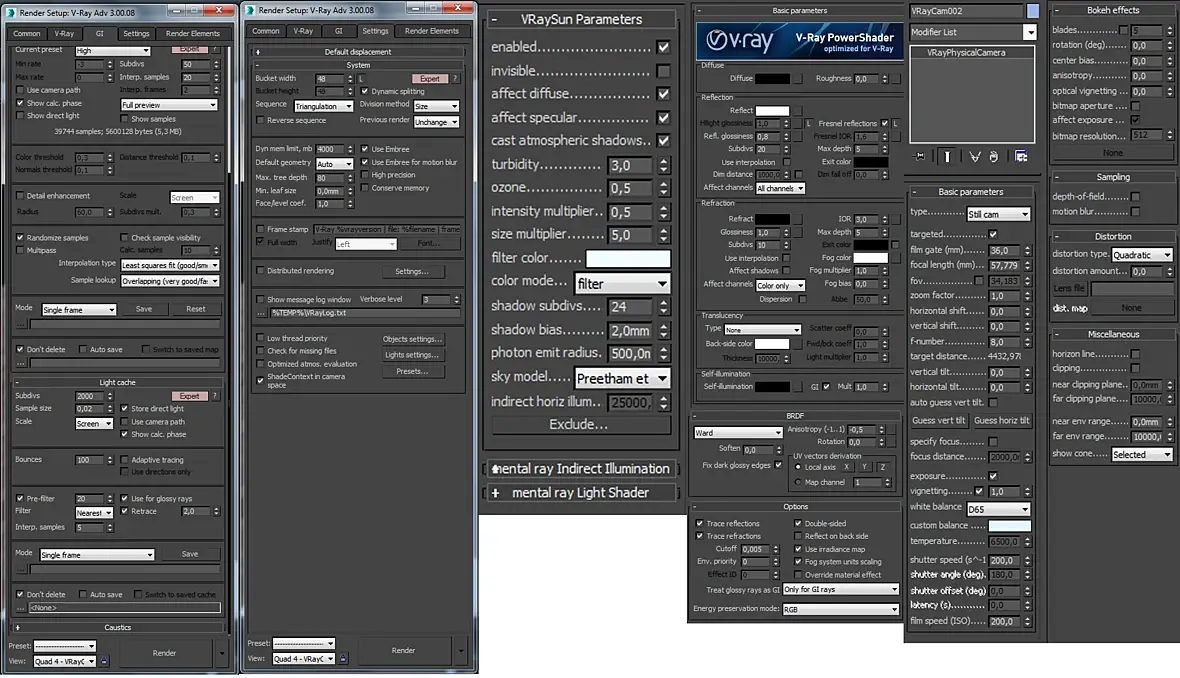
Task: Click map slot button next to Diffuse swatch
Action: coord(798,78)
